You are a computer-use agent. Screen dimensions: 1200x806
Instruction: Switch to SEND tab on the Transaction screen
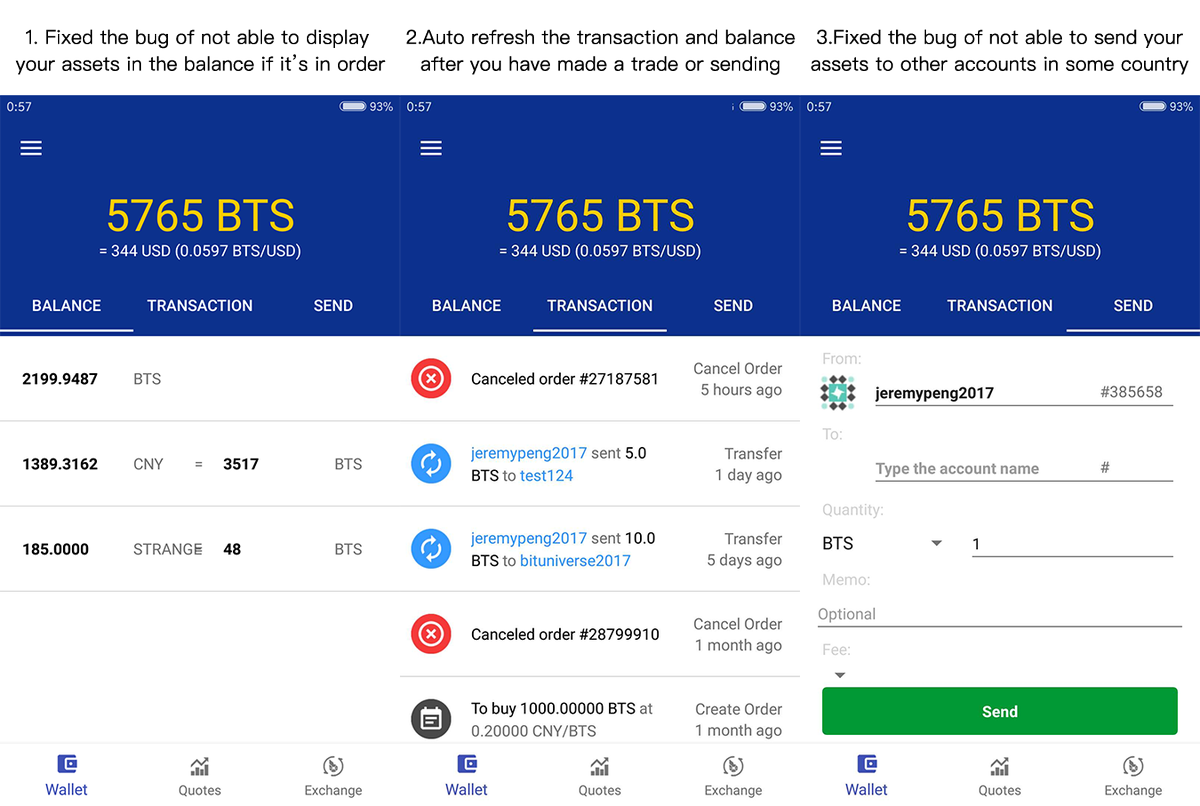[x=733, y=306]
